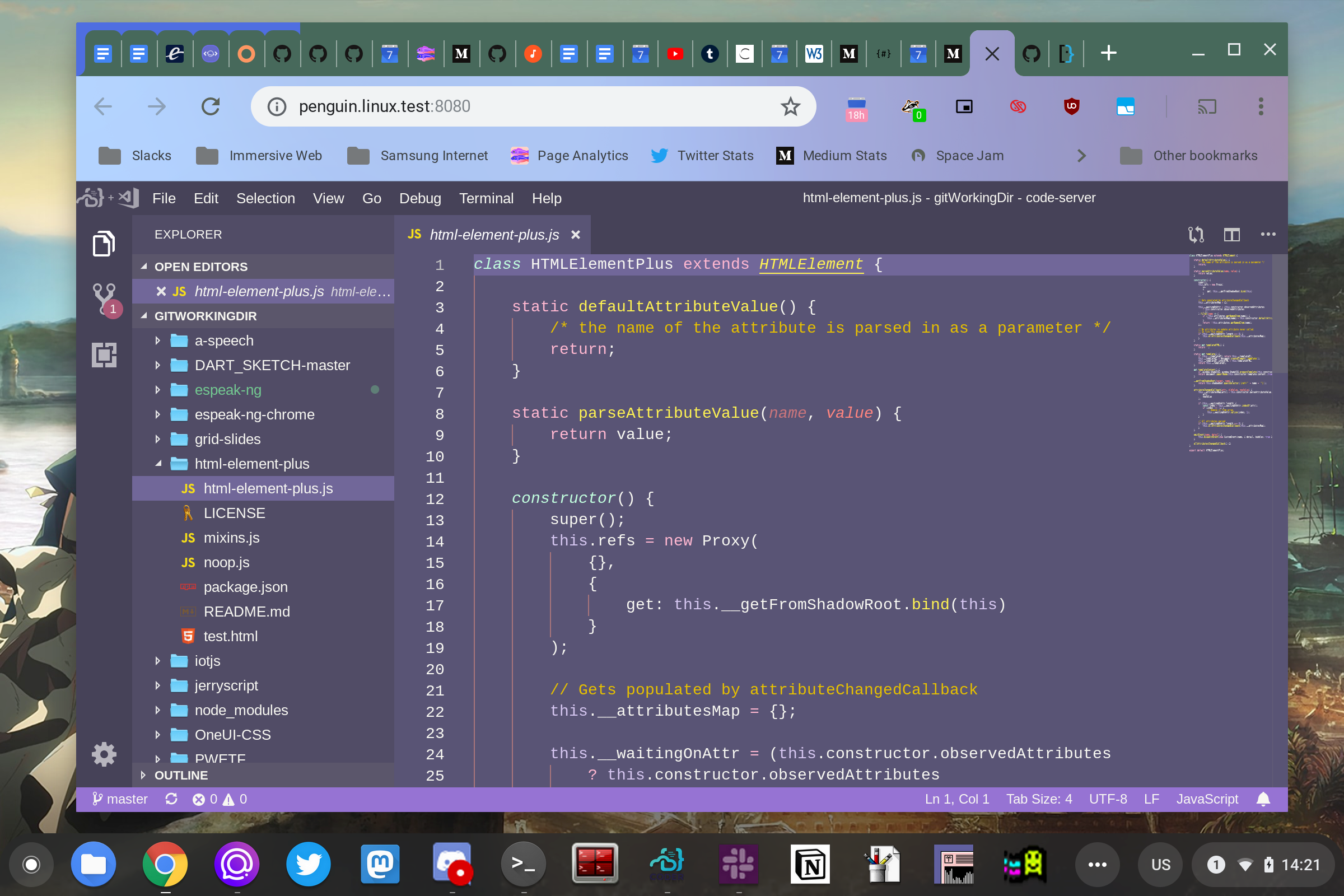Image resolution: width=1344 pixels, height=896 pixels.
Task: Click master branch name in status bar
Action: coord(127,799)
